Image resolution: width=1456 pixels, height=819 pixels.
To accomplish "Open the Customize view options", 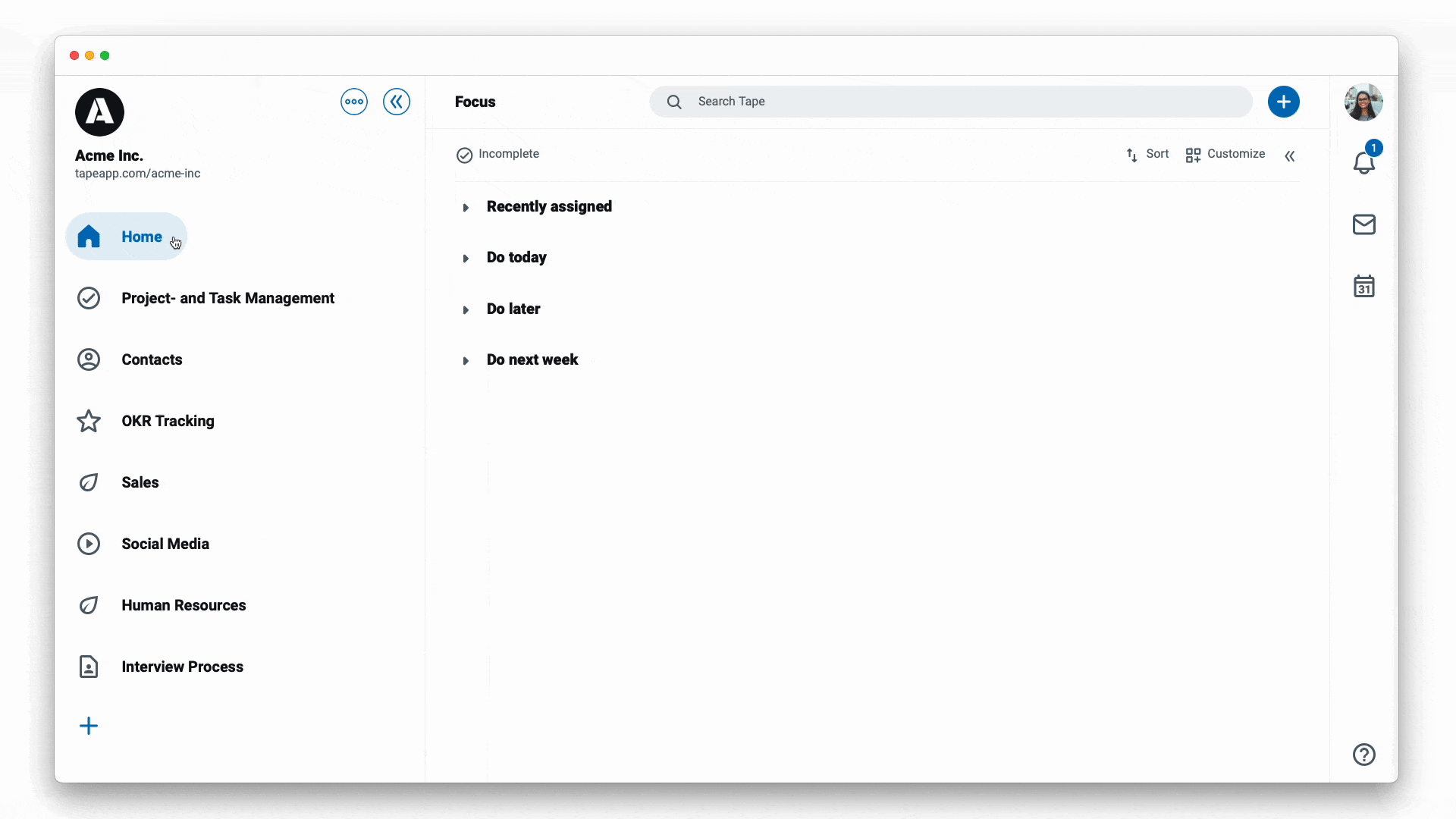I will point(1225,154).
